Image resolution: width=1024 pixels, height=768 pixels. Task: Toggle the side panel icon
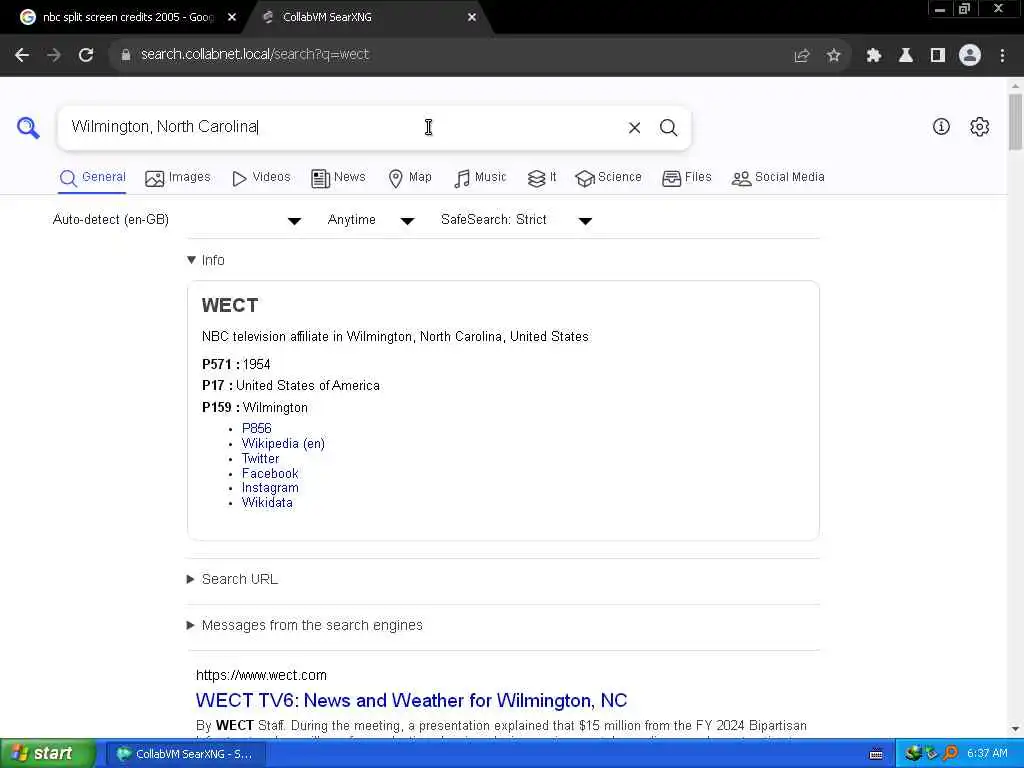pyautogui.click(x=938, y=56)
